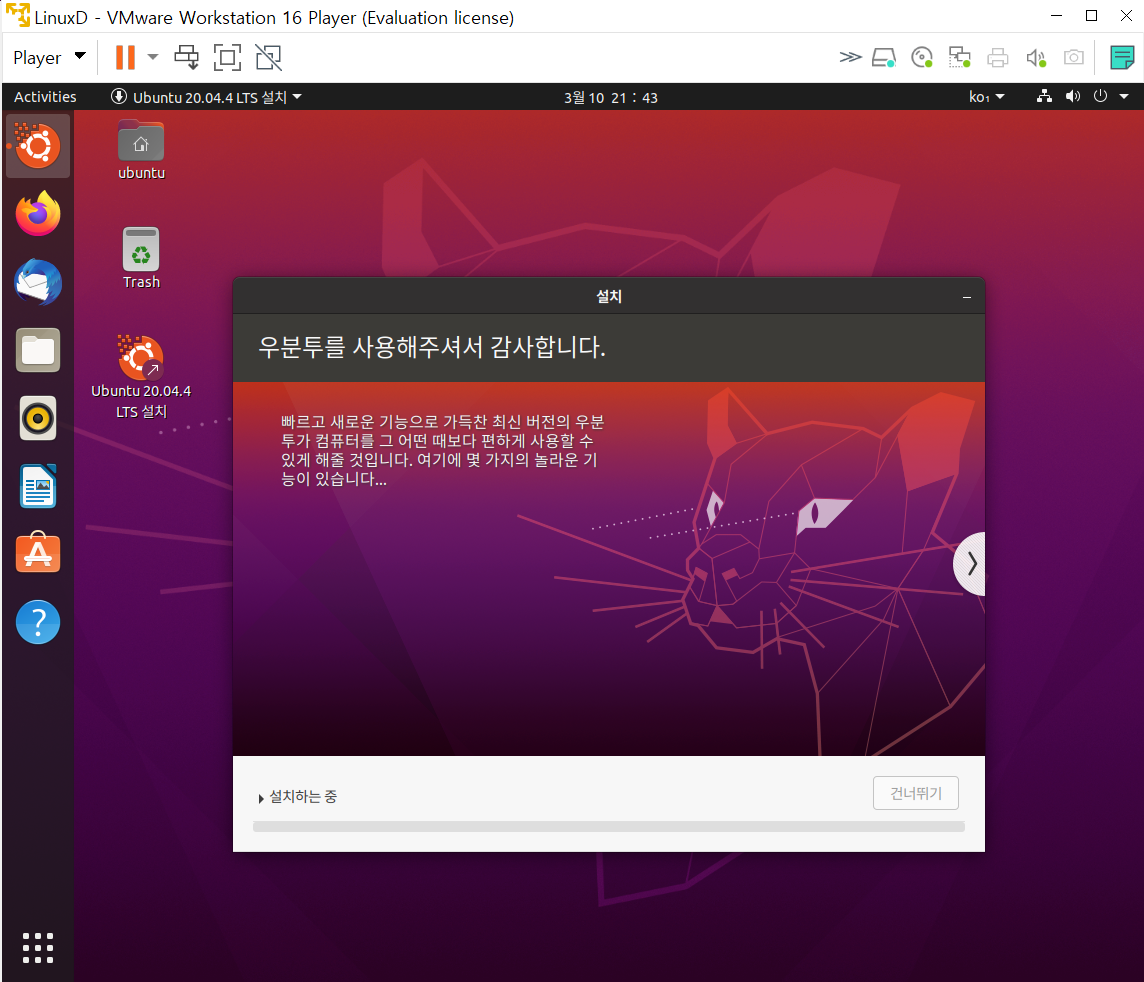The width and height of the screenshot is (1144, 982).
Task: Click the printer device icon
Action: tap(997, 57)
